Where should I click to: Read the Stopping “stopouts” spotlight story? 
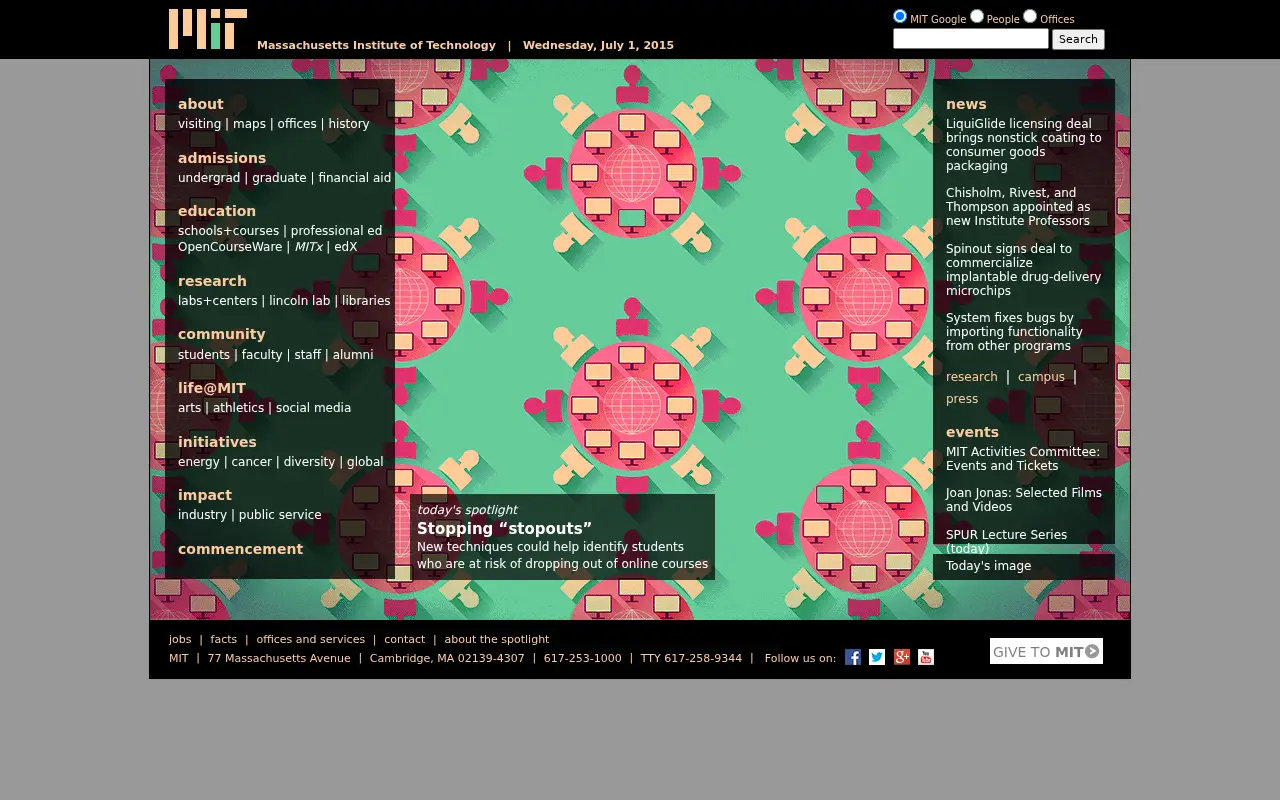coord(505,529)
